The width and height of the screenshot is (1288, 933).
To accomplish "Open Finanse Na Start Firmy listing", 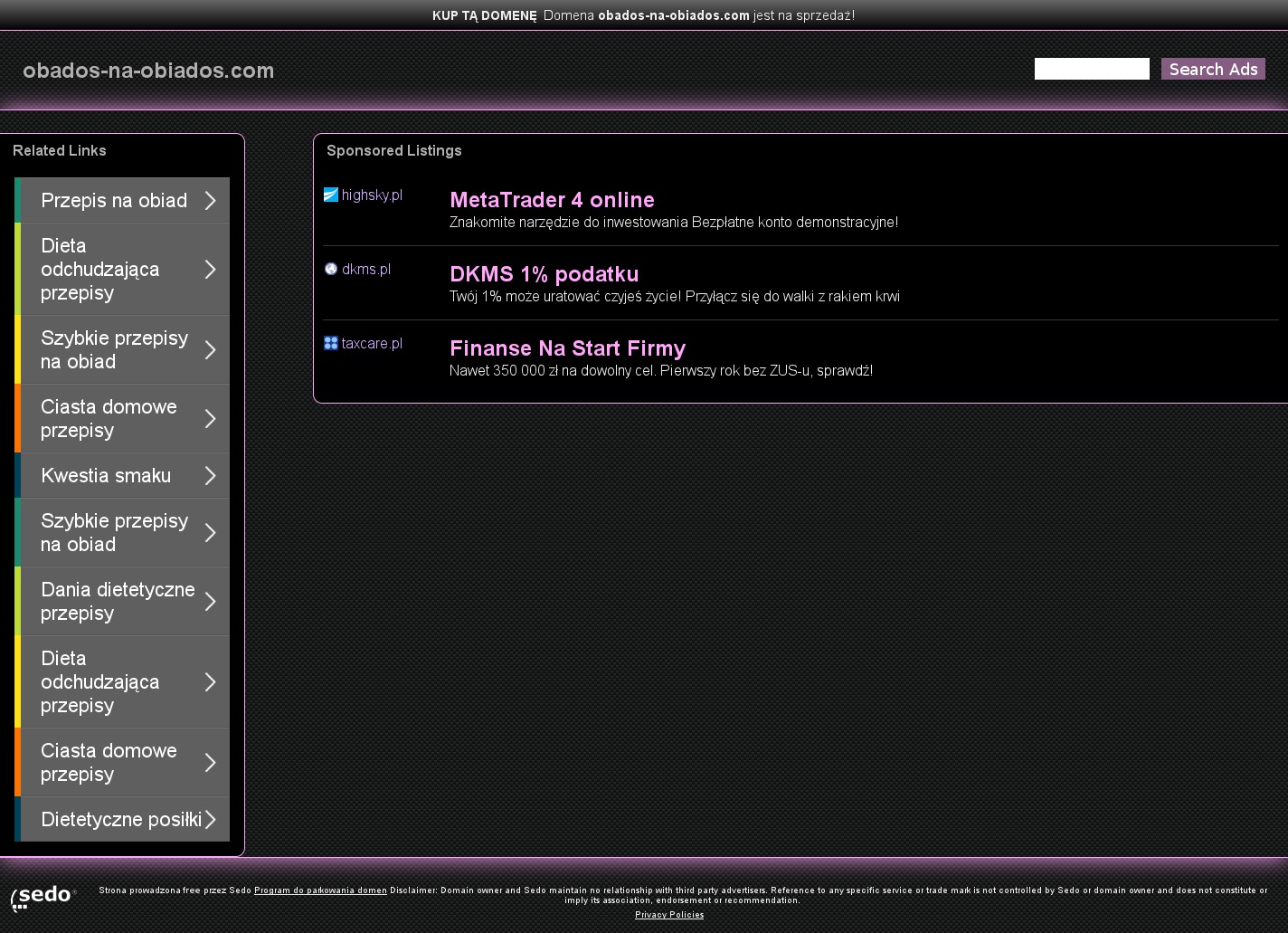I will pos(567,348).
